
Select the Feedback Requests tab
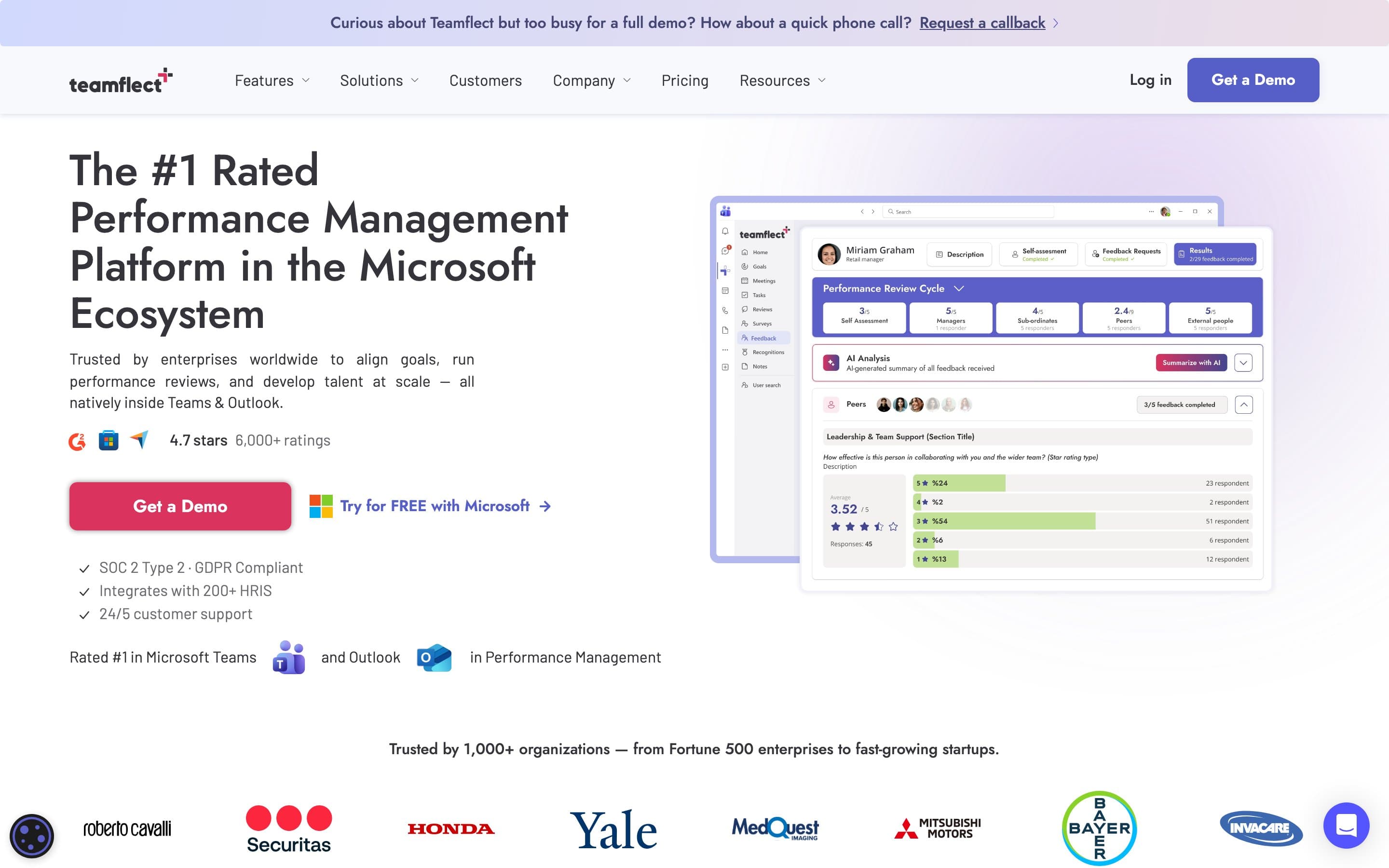coord(1126,254)
